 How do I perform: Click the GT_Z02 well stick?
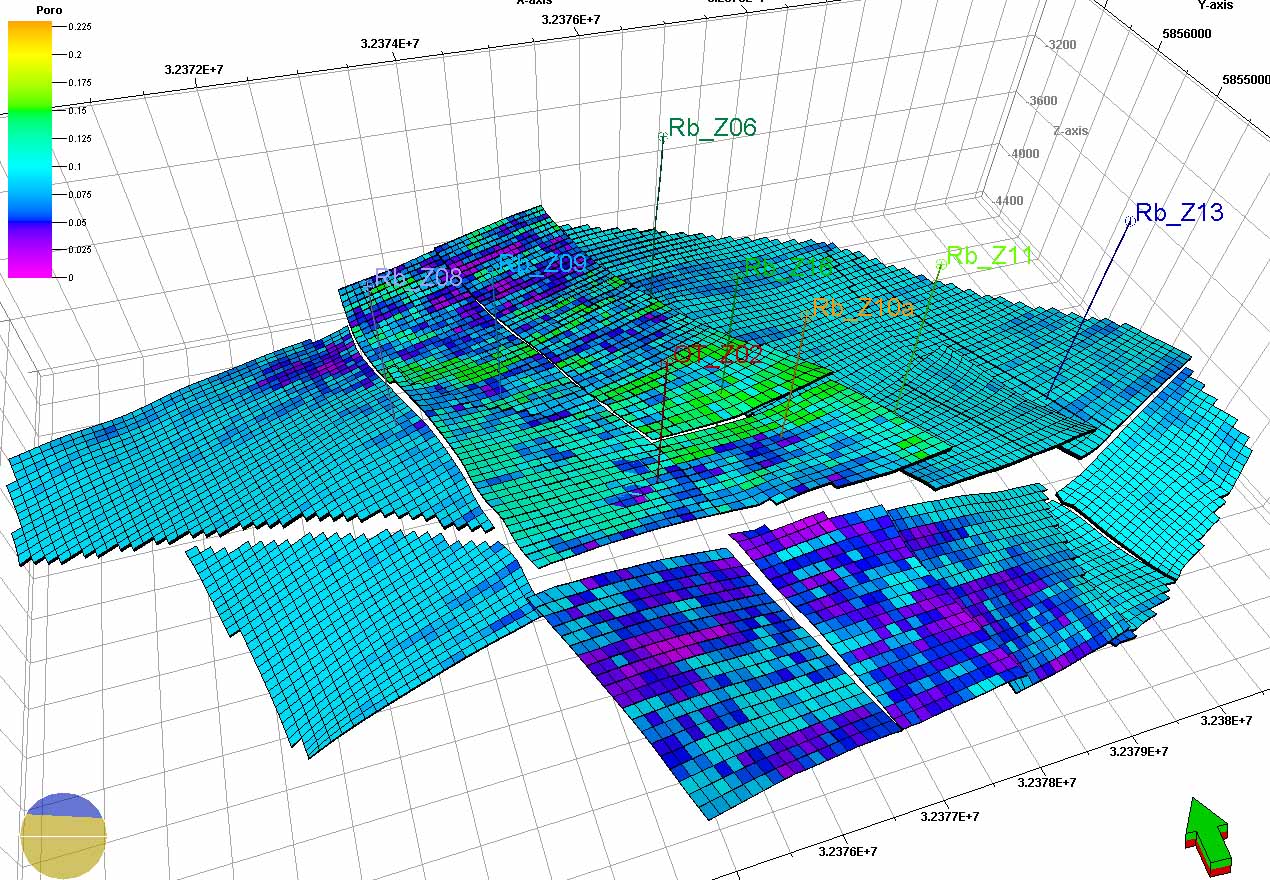[661, 420]
